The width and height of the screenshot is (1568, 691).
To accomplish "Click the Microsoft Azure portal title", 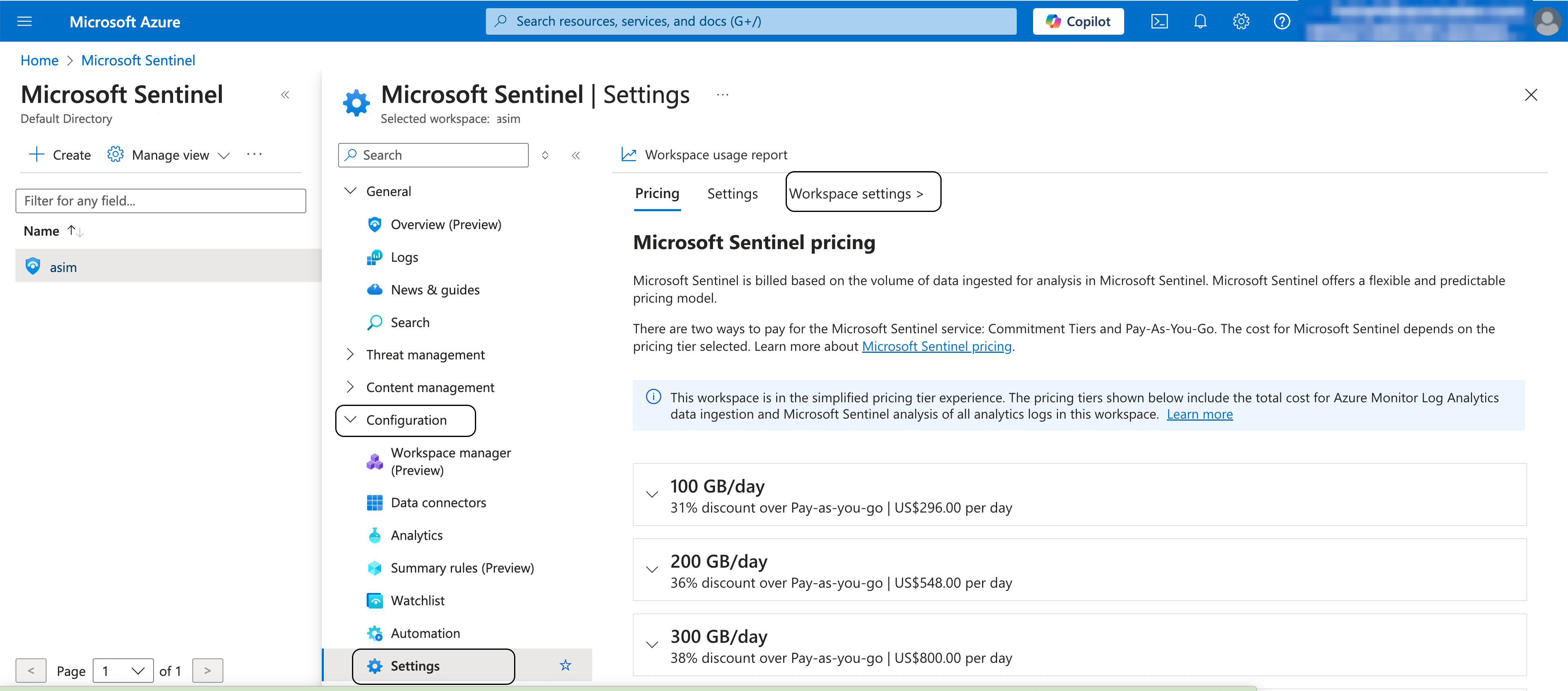I will [125, 22].
